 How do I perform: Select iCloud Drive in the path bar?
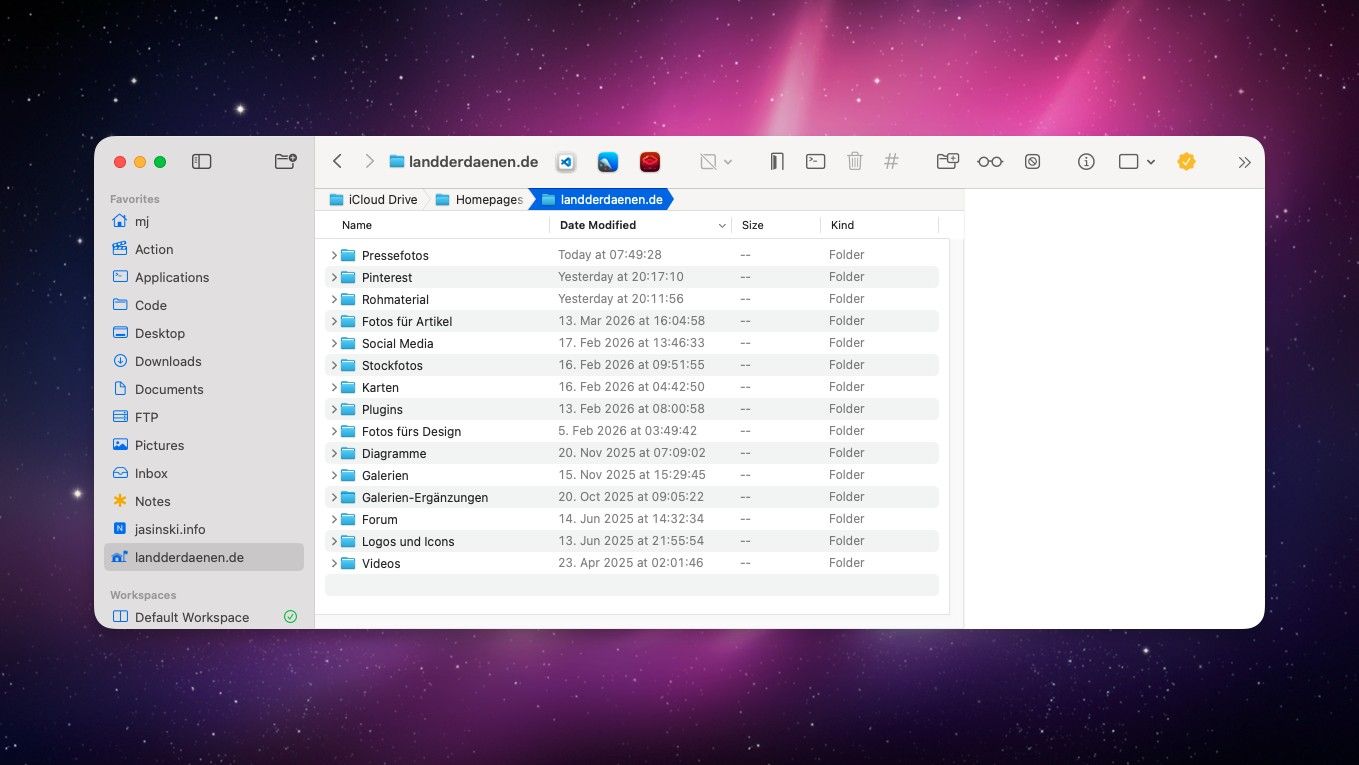pyautogui.click(x=382, y=200)
